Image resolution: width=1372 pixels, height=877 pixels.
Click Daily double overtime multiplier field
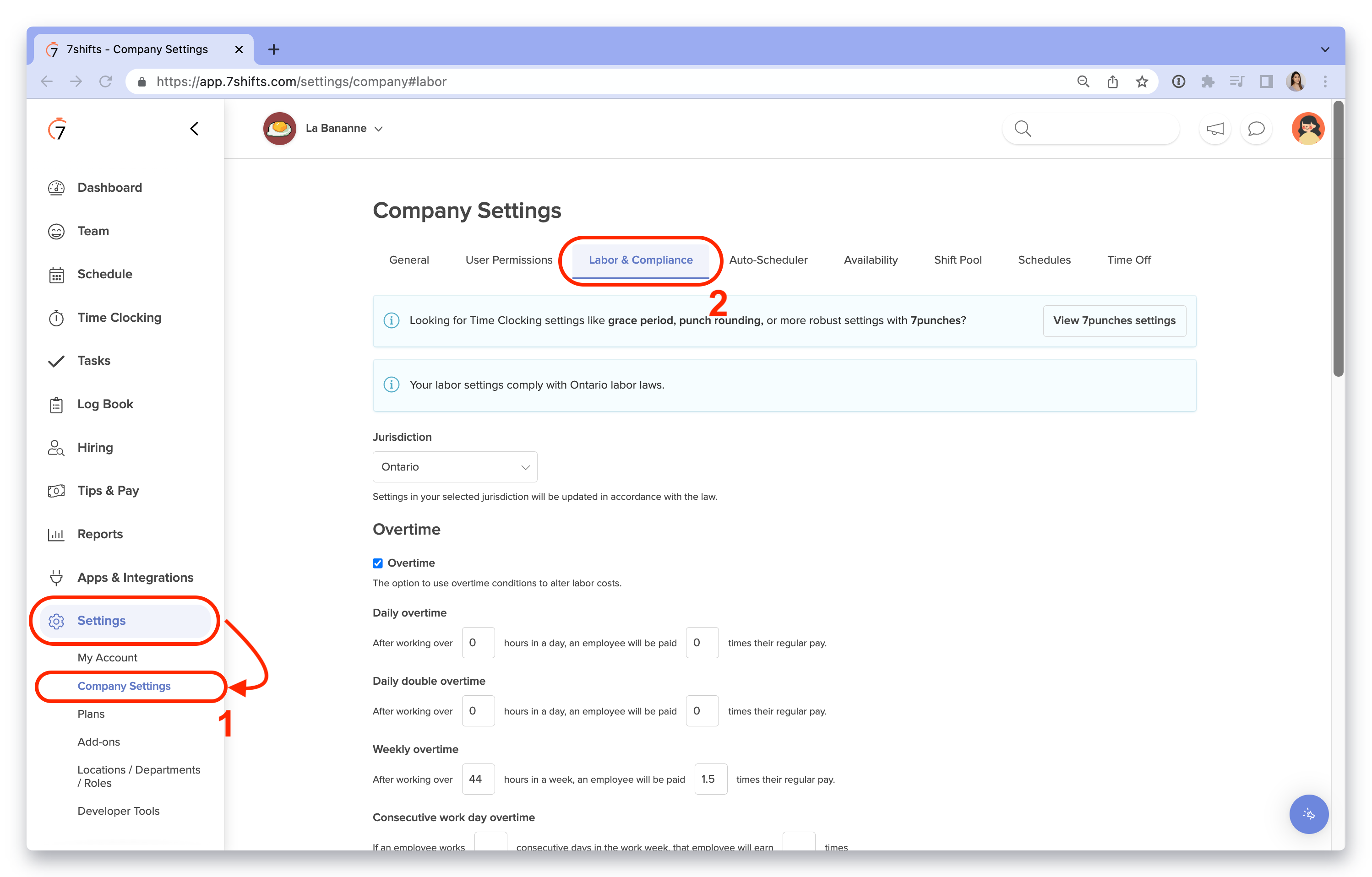[x=702, y=711]
